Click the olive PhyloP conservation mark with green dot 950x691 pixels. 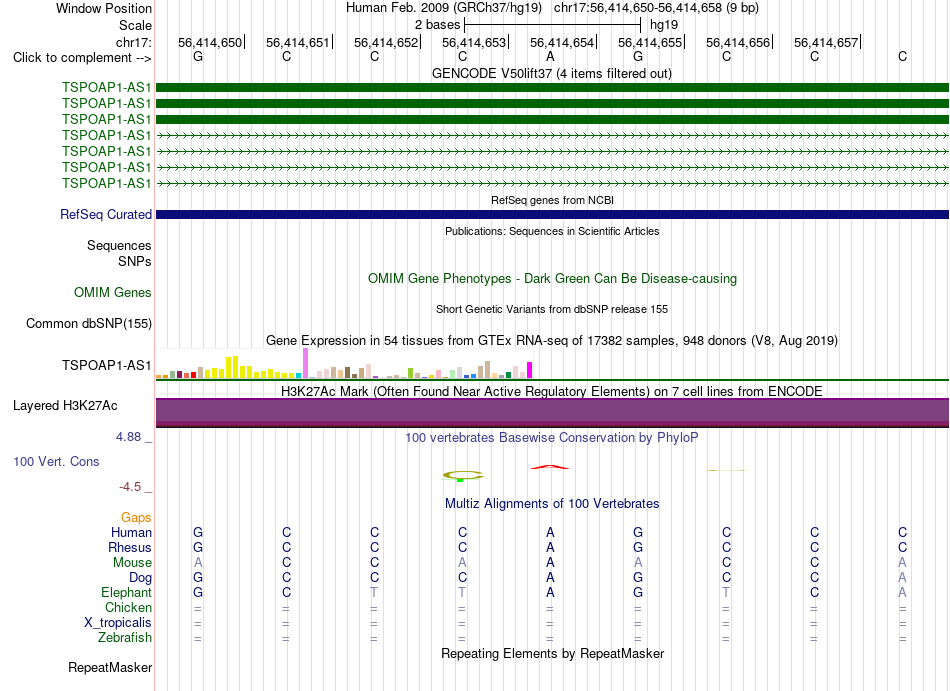point(463,476)
